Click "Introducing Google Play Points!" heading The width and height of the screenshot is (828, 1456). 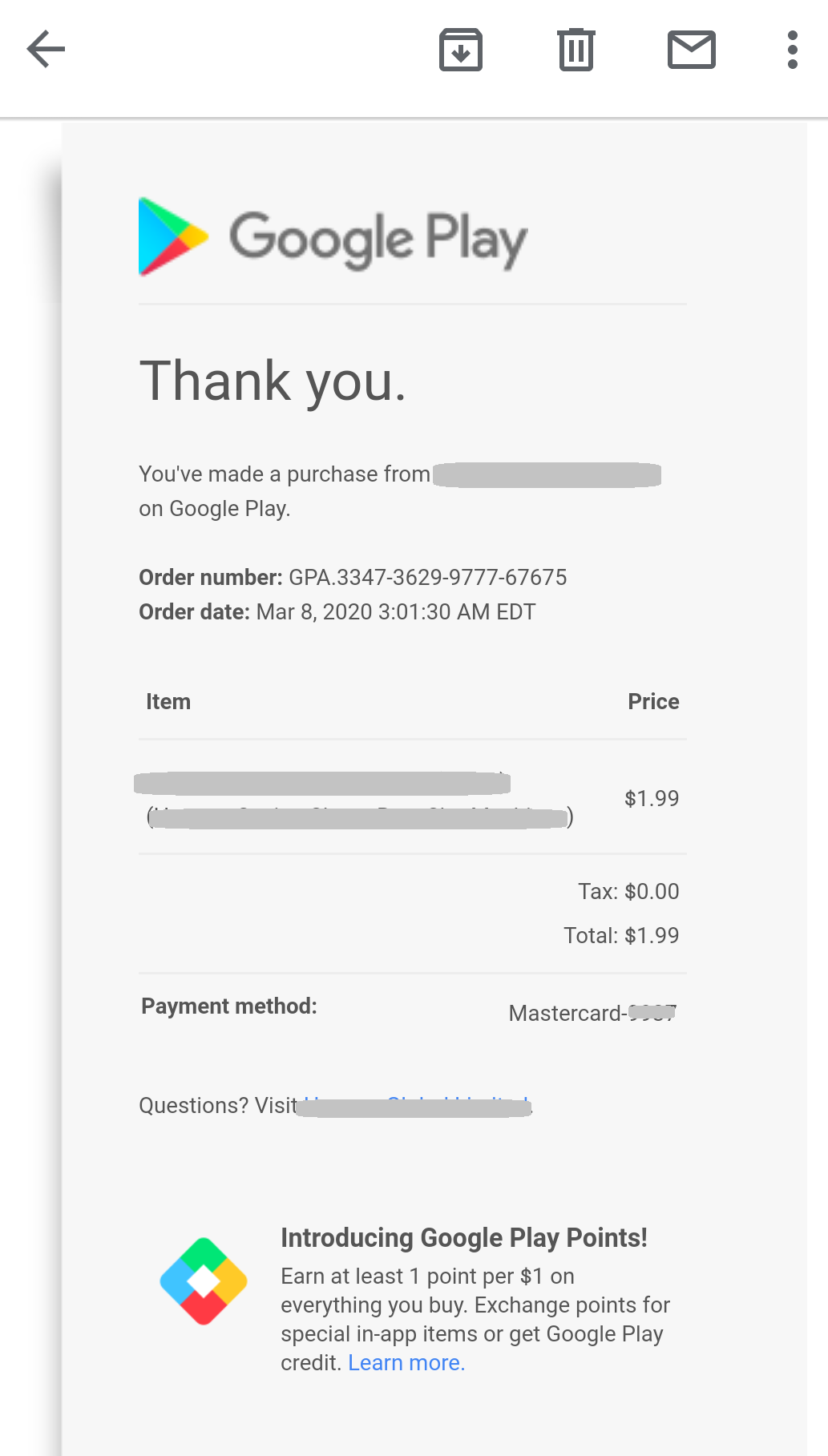click(x=464, y=1238)
